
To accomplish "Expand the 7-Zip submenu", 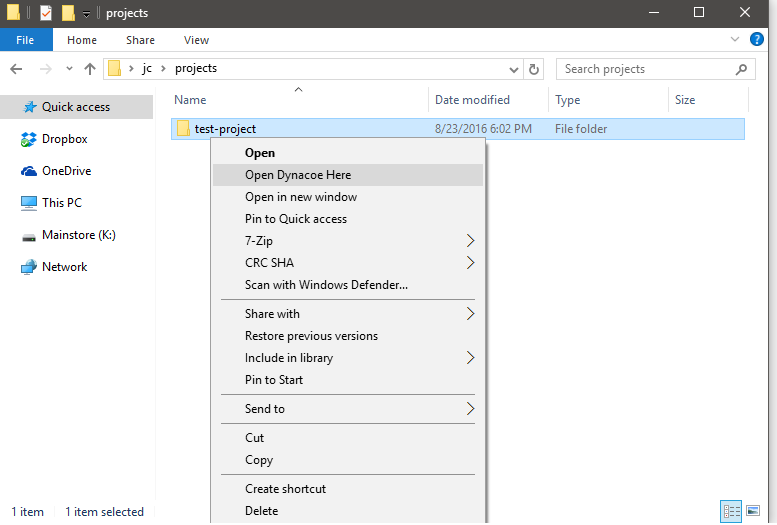I will (470, 241).
